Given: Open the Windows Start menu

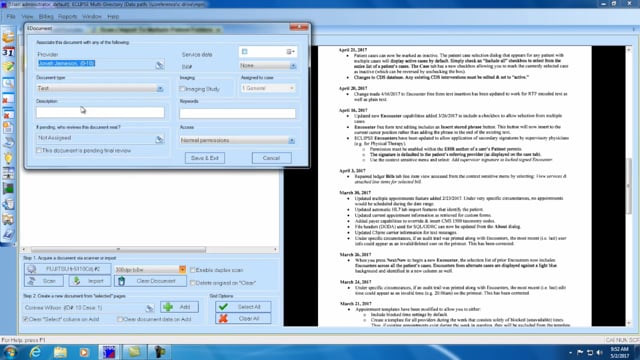Looking at the screenshot, I should [9, 352].
